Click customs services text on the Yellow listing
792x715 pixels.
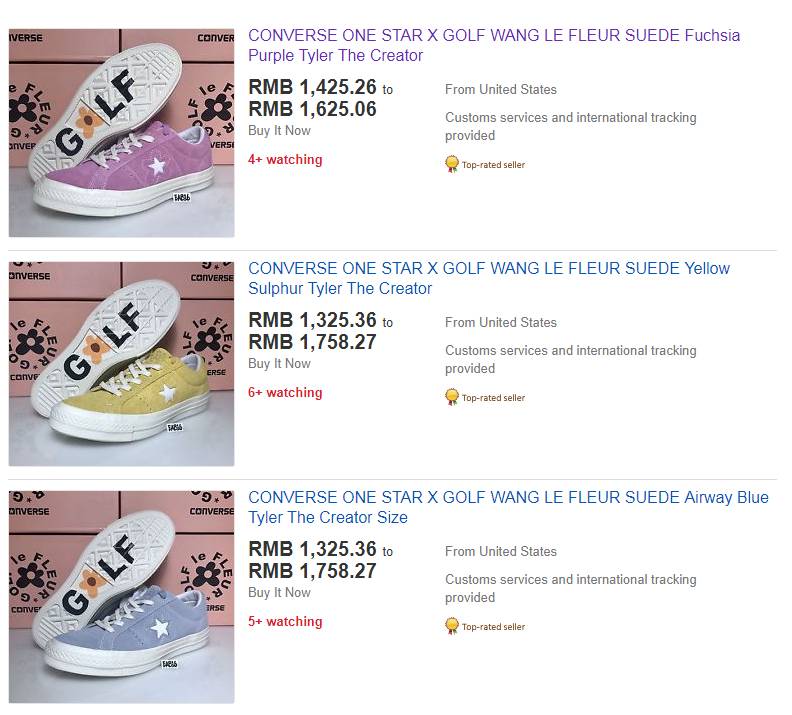tap(570, 359)
